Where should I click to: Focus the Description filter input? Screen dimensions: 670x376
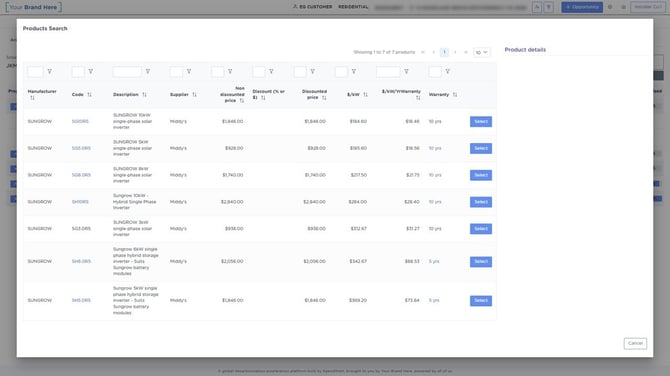point(127,71)
